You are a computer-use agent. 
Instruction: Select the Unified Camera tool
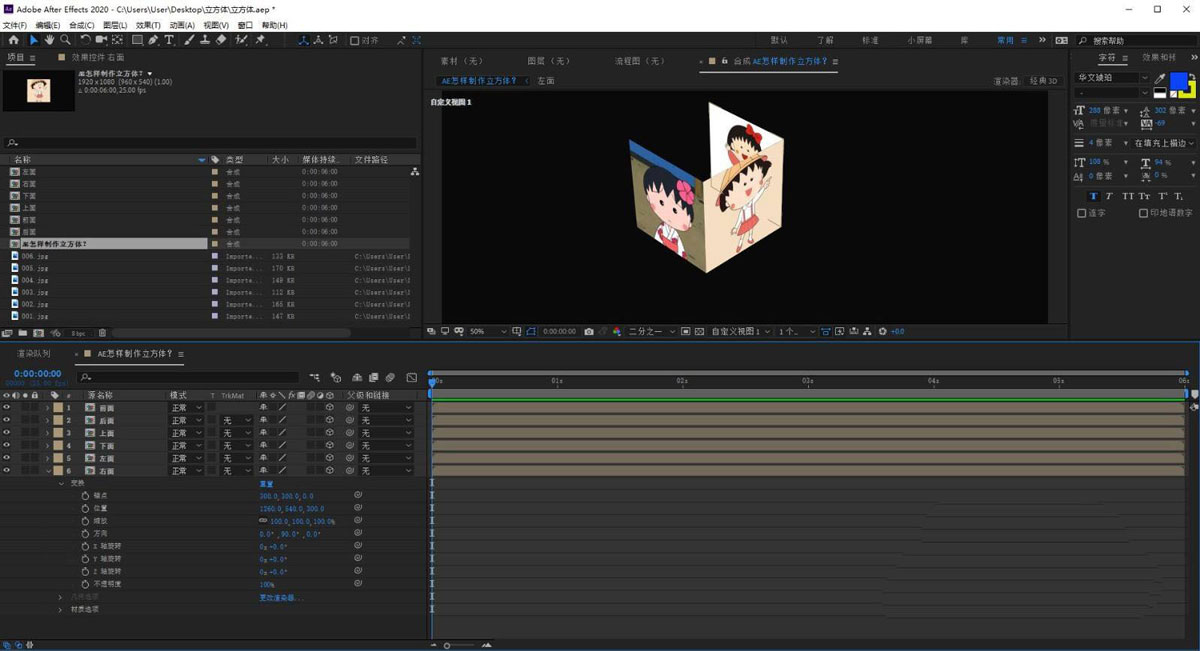click(x=101, y=40)
